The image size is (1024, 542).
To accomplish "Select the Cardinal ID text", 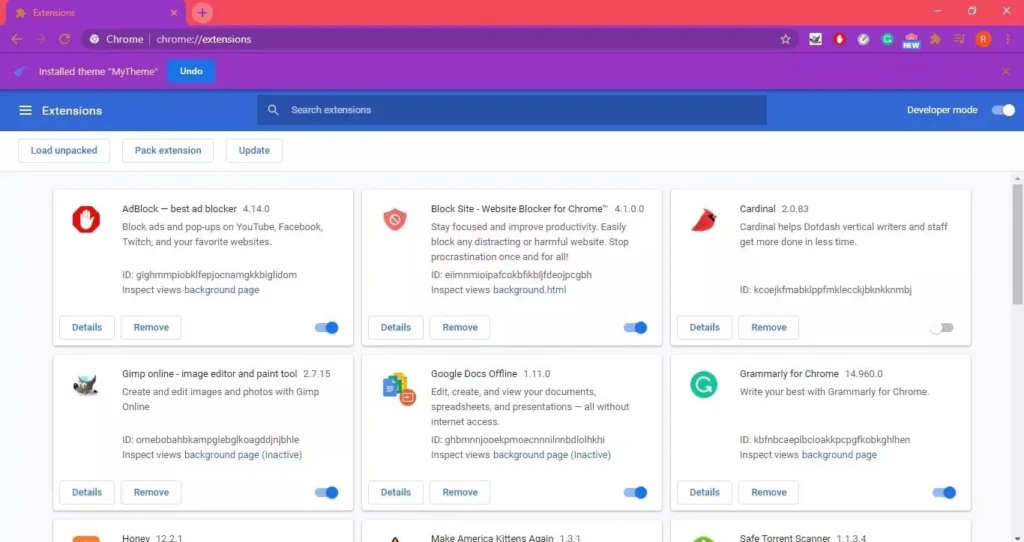I will coord(825,290).
